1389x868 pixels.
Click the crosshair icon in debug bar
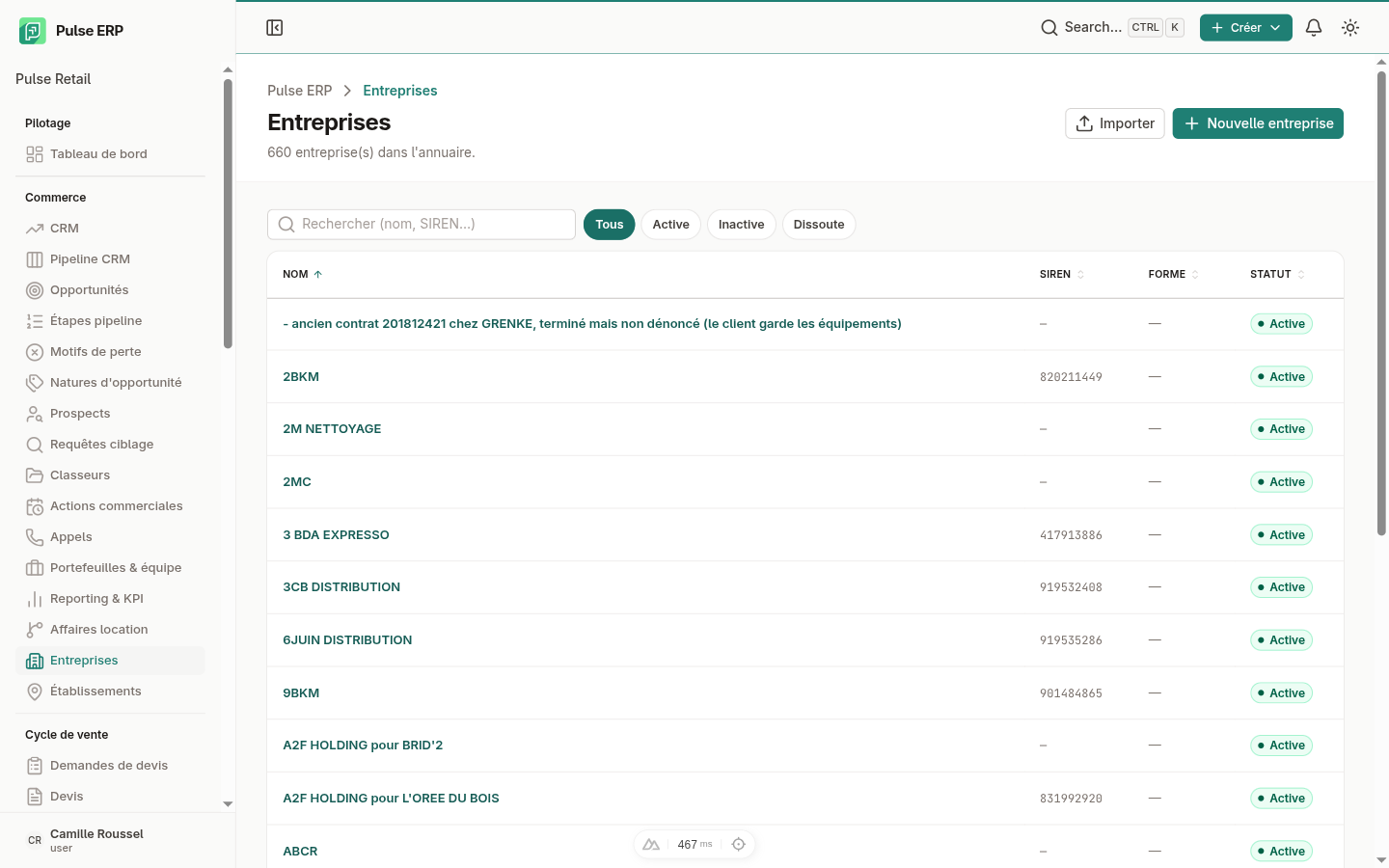click(x=739, y=844)
